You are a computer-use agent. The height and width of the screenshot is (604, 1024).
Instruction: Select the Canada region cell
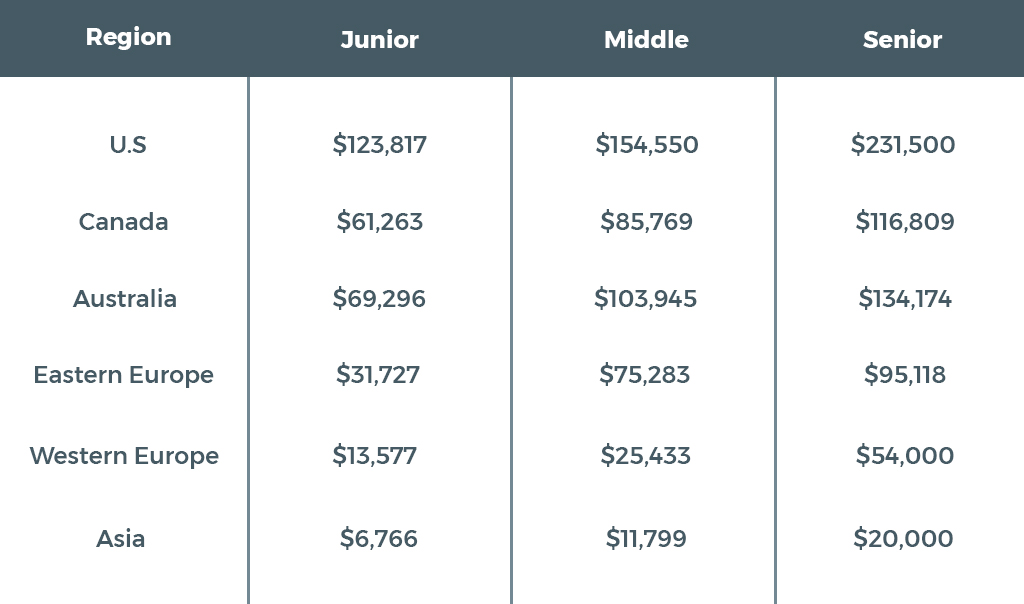123,221
